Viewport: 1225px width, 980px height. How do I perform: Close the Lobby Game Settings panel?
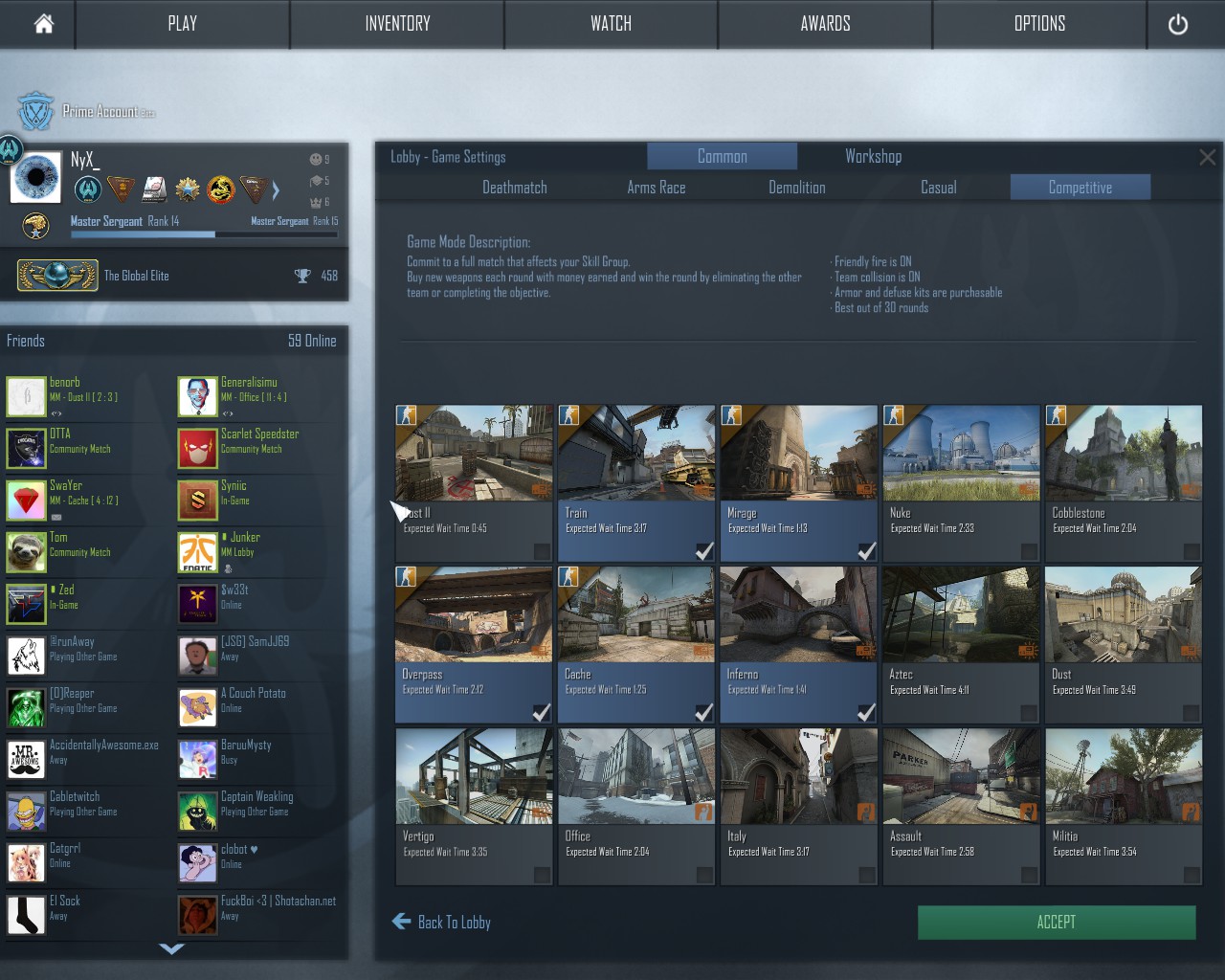click(1208, 157)
